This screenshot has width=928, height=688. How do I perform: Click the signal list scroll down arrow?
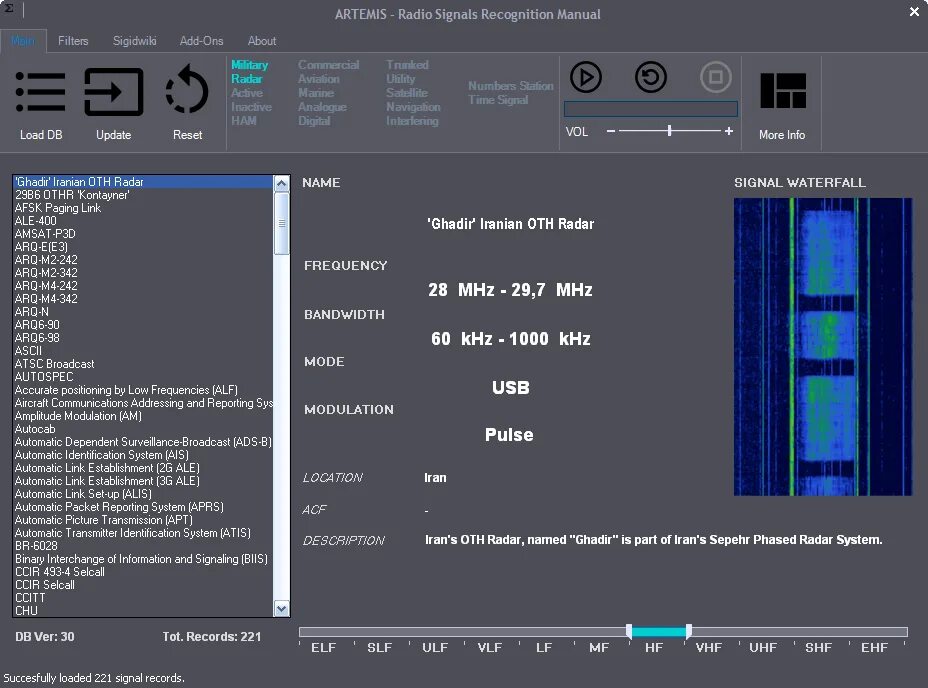pos(282,609)
